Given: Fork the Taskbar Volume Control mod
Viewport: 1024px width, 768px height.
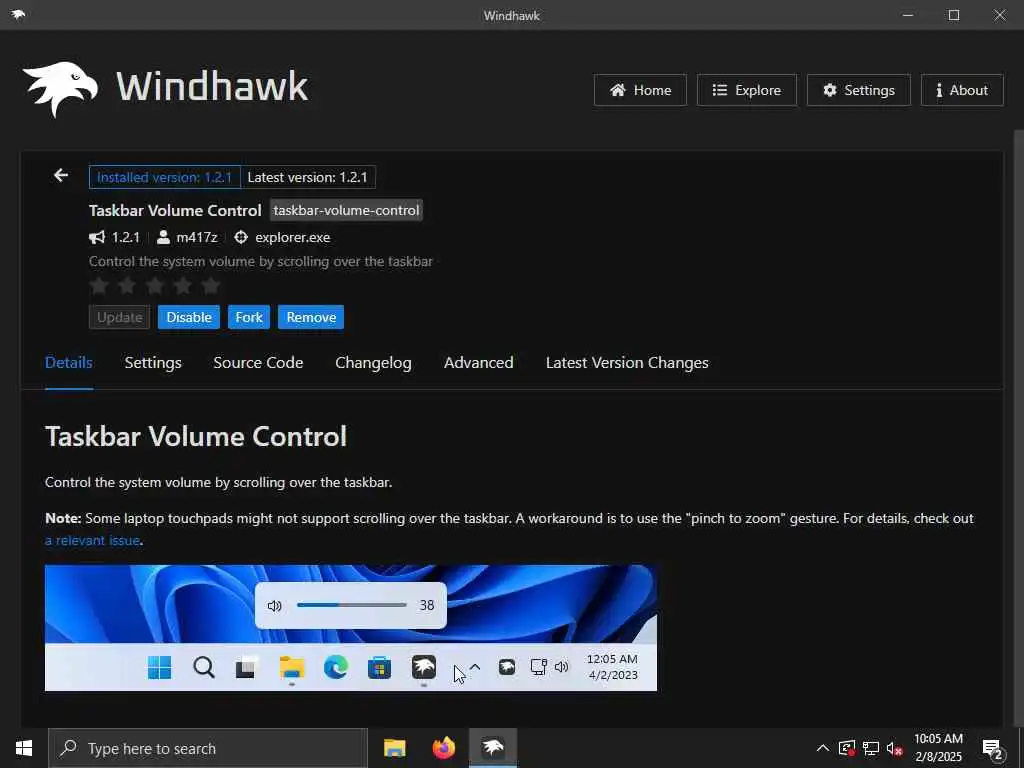Looking at the screenshot, I should tap(249, 317).
